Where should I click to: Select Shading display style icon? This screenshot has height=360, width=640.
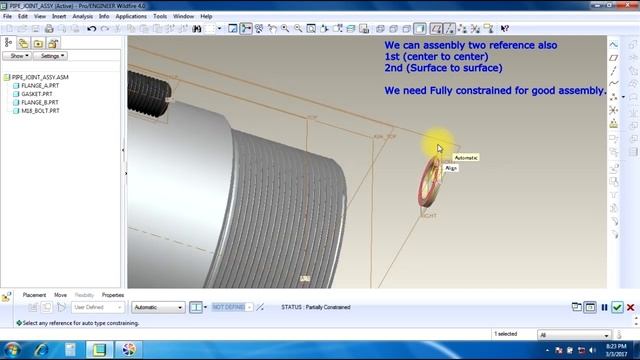[420, 29]
